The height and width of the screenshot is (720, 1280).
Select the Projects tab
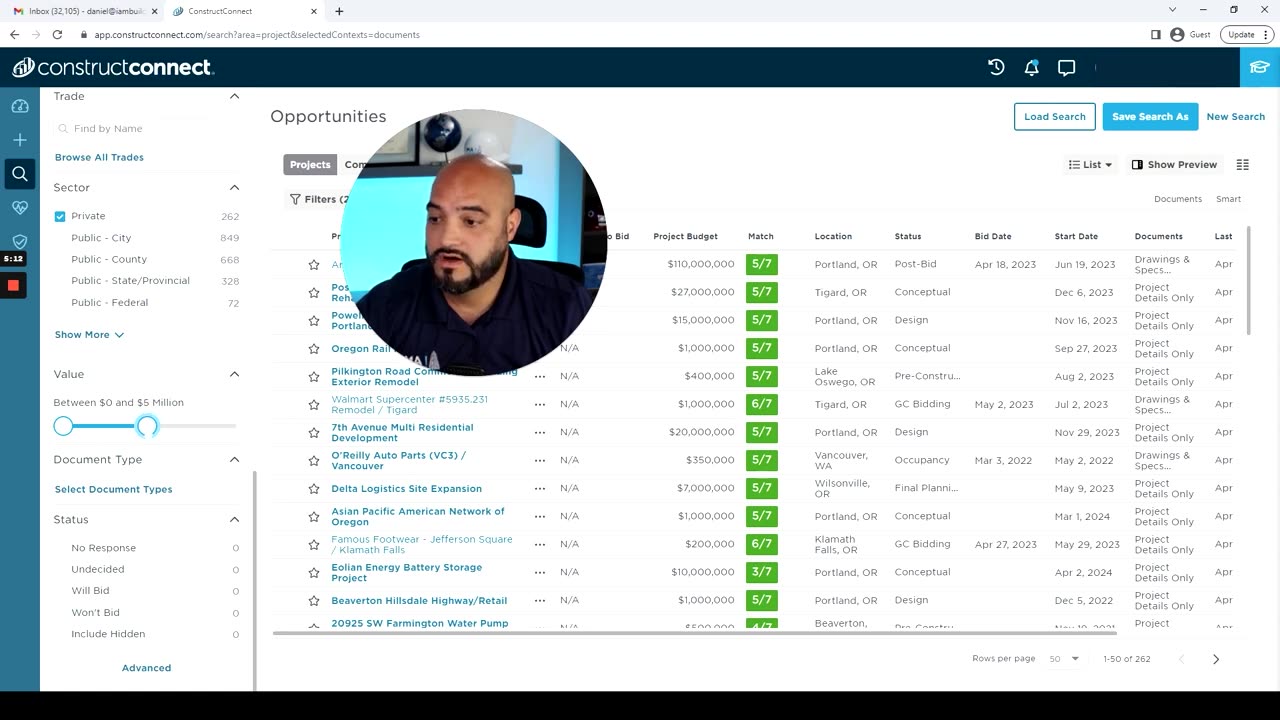[310, 164]
